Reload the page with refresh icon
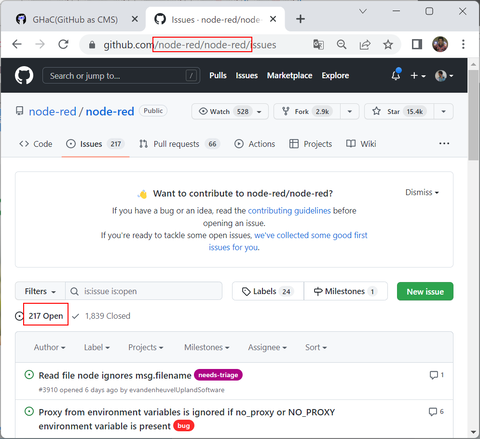Viewport: 480px width, 439px height. tap(63, 44)
